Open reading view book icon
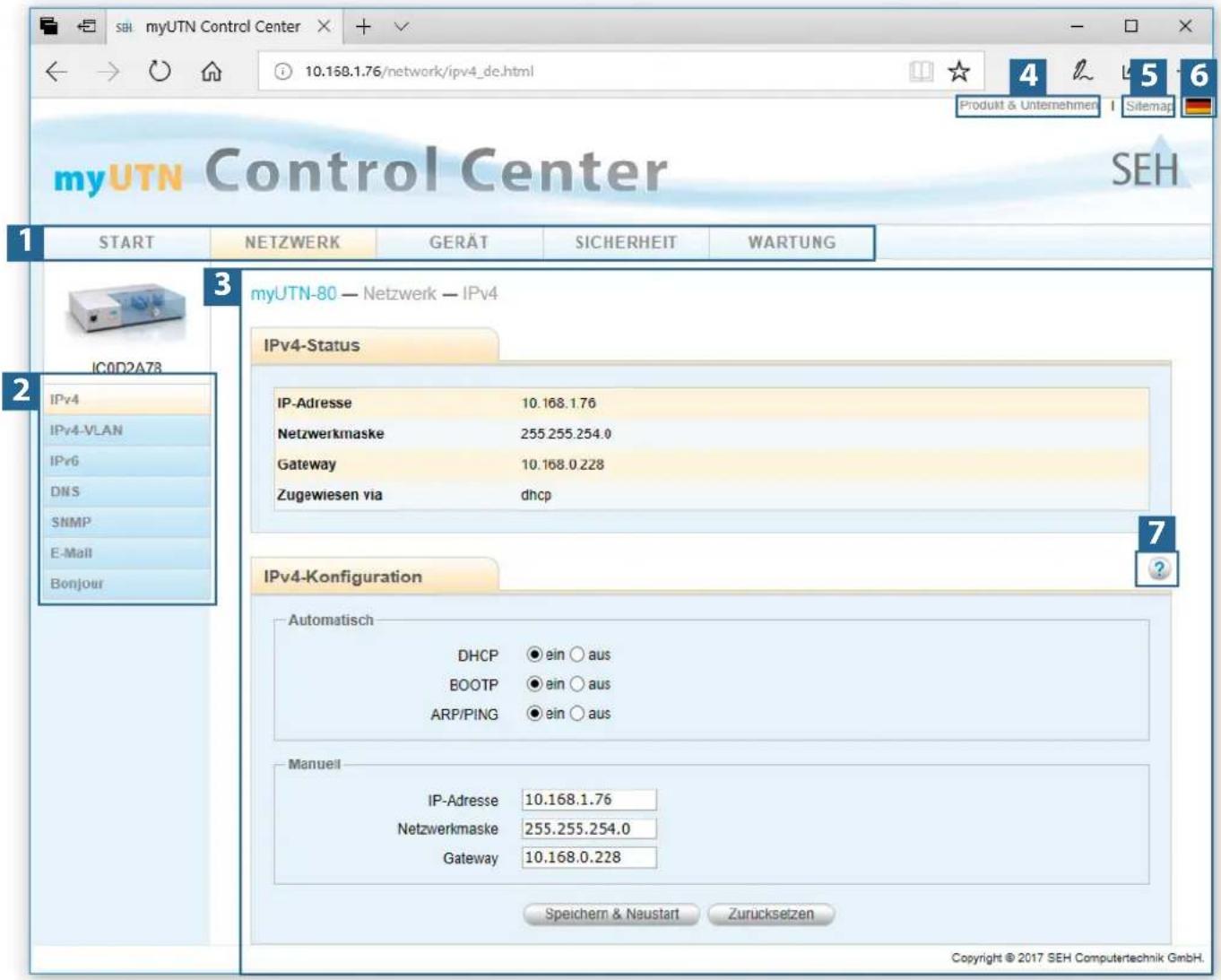The width and height of the screenshot is (1221, 980). tap(922, 71)
